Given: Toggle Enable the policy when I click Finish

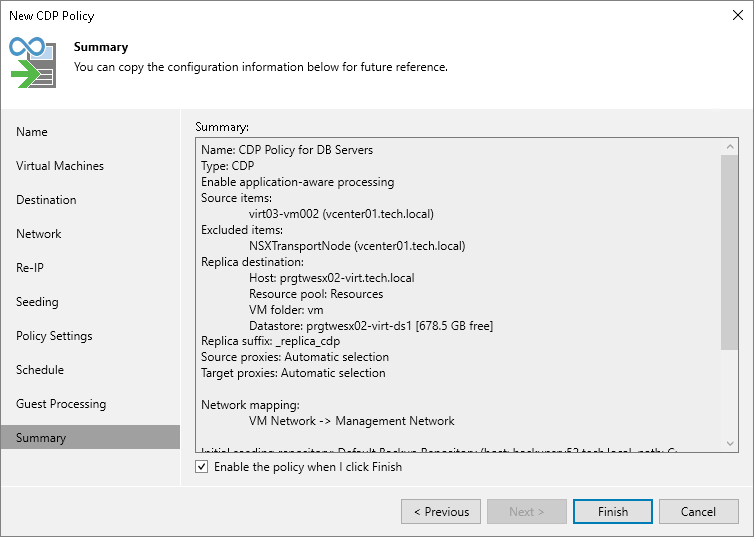Looking at the screenshot, I should (x=202, y=467).
